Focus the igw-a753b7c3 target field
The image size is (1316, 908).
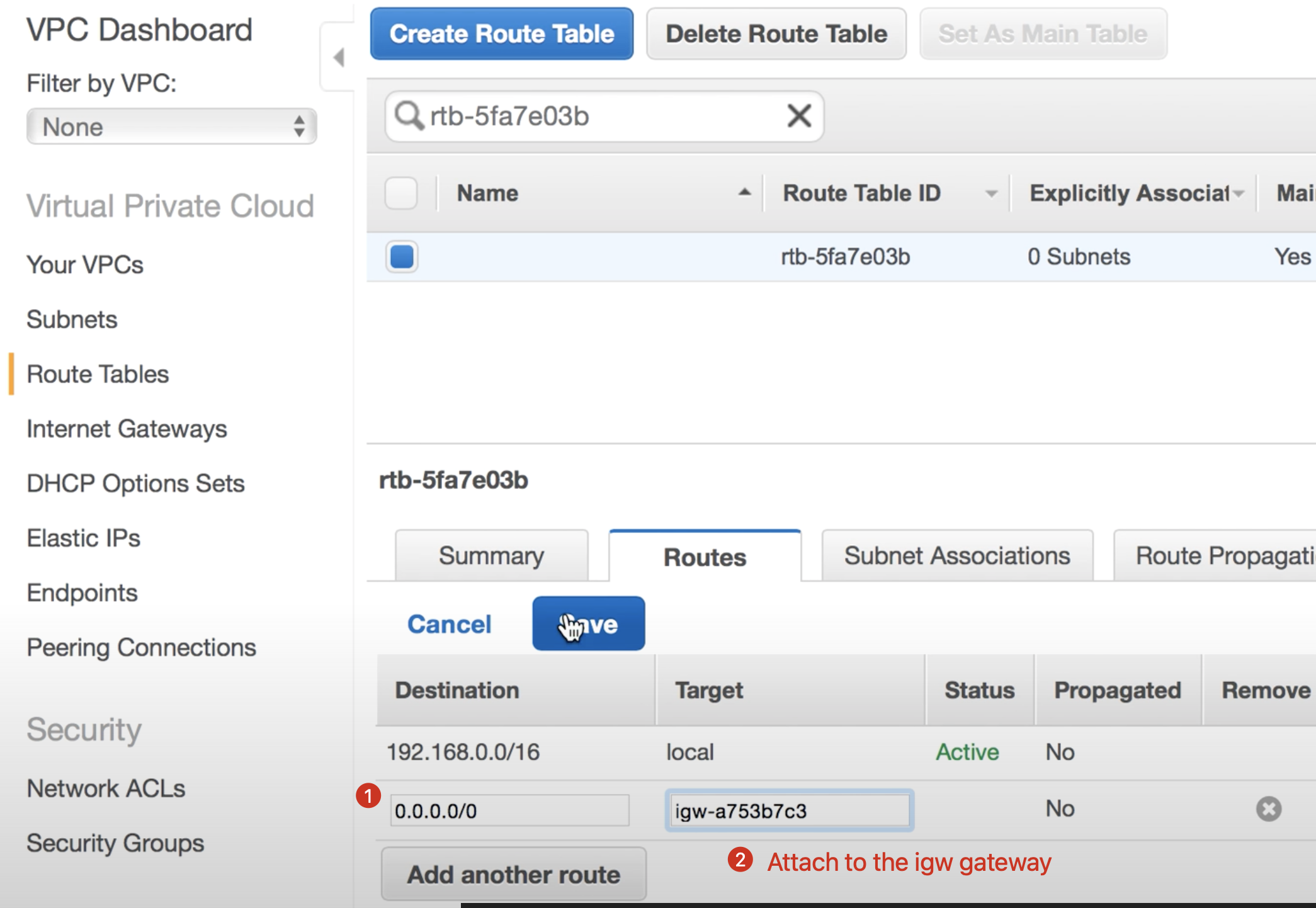coord(790,810)
